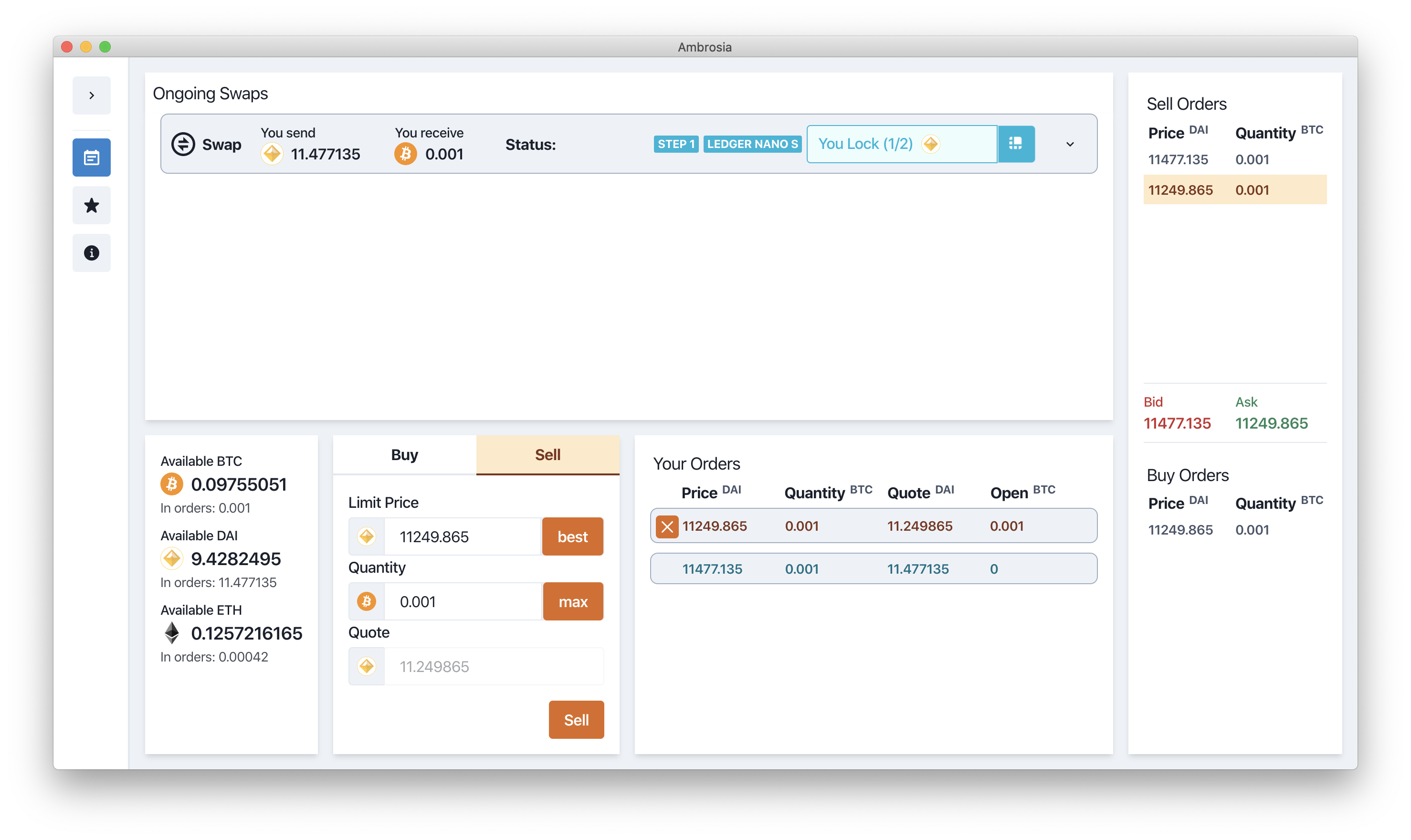Expand the sidebar with the chevron button
This screenshot has height=840, width=1411.
click(91, 95)
